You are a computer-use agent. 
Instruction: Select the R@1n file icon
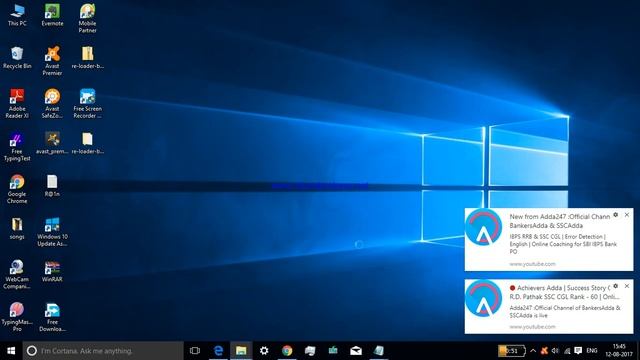click(x=52, y=186)
